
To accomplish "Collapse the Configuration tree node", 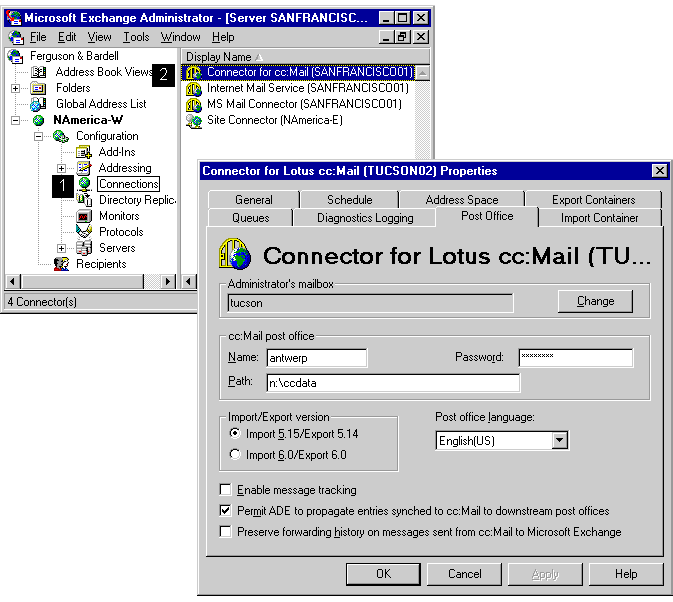I will tap(39, 136).
